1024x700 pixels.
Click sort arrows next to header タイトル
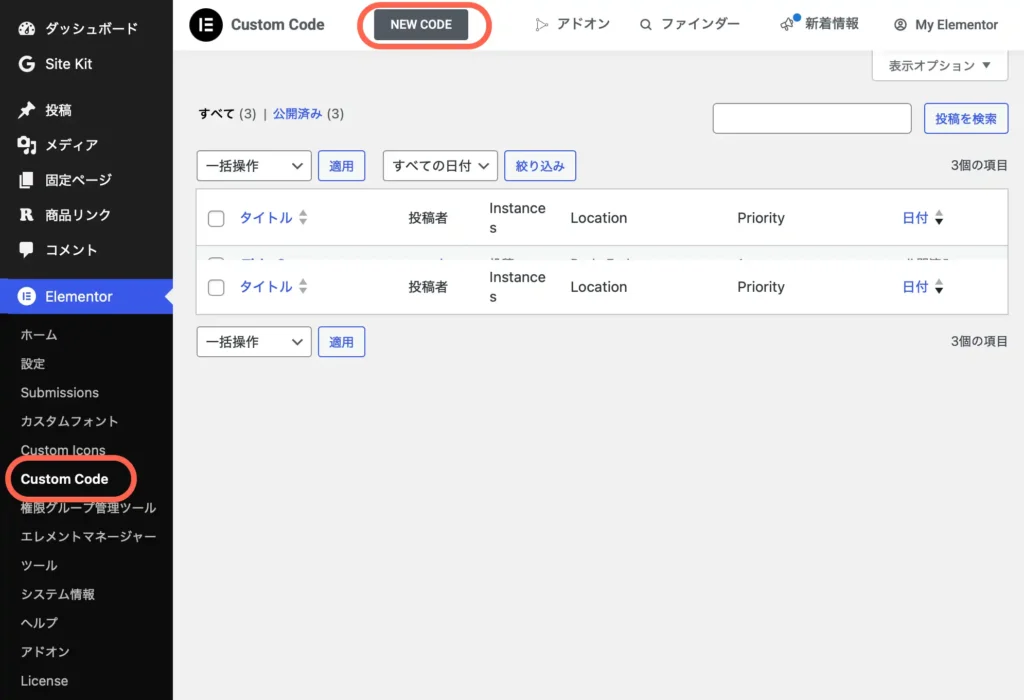(x=303, y=217)
